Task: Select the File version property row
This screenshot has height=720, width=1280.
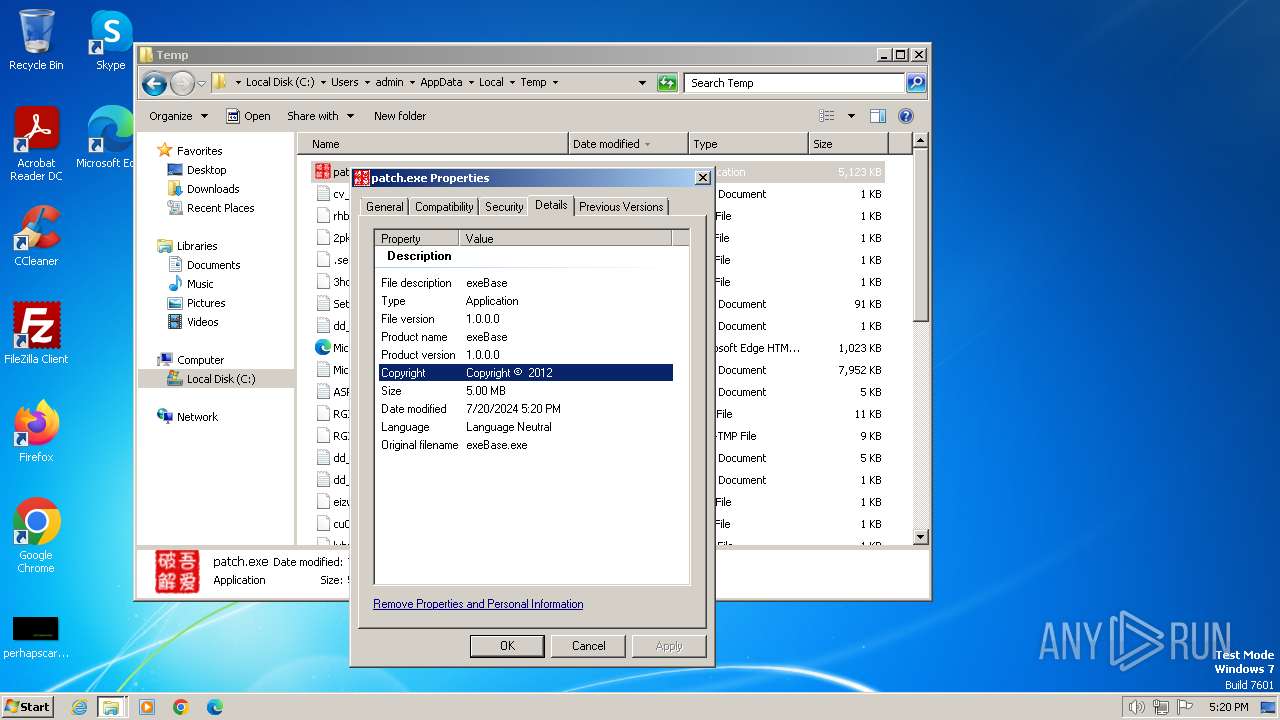Action: click(x=526, y=319)
